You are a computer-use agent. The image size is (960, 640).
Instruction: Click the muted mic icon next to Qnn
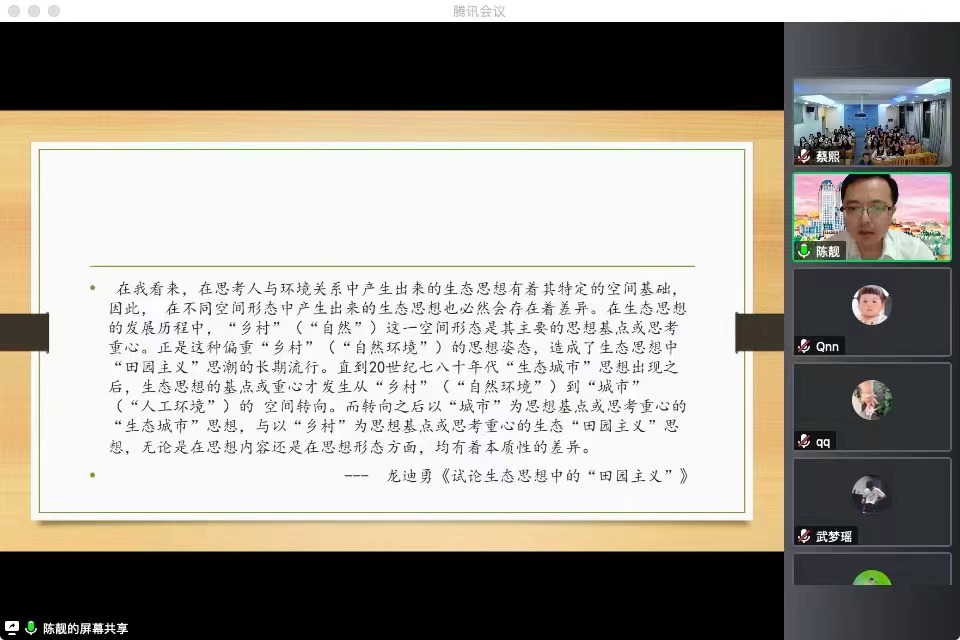tap(804, 346)
